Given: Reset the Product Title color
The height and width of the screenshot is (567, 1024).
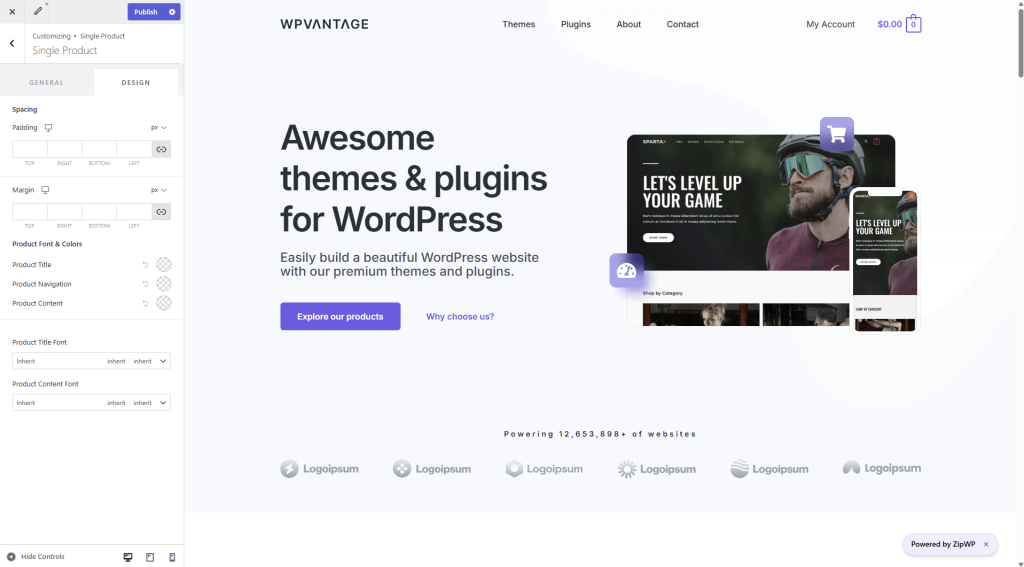Looking at the screenshot, I should click(145, 265).
